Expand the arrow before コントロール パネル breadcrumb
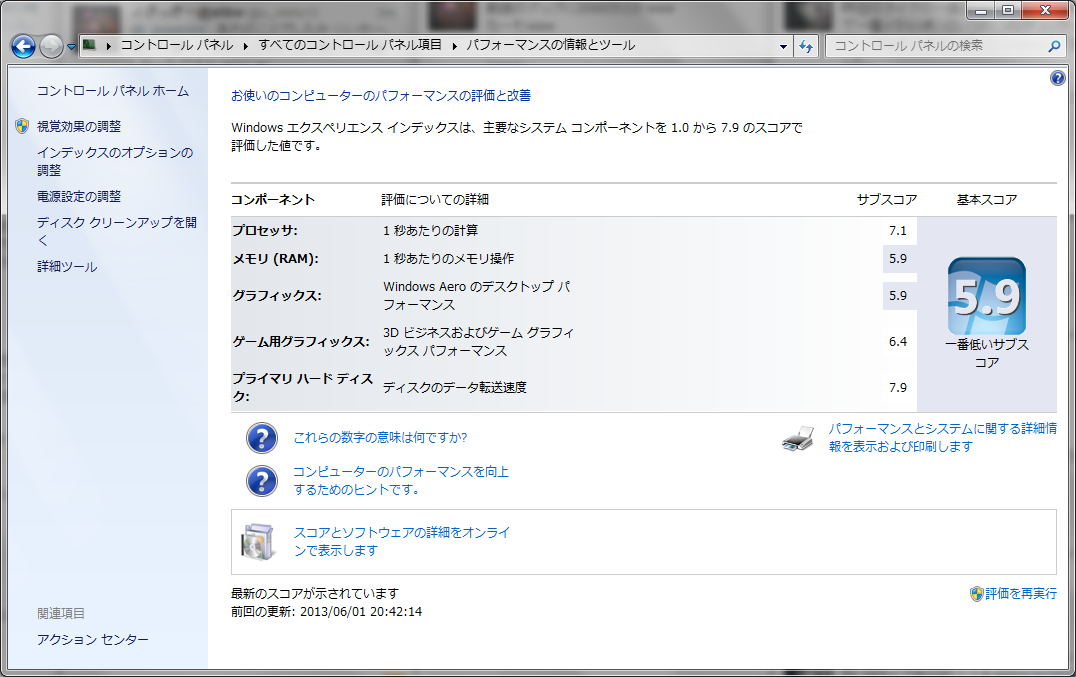 (x=108, y=46)
